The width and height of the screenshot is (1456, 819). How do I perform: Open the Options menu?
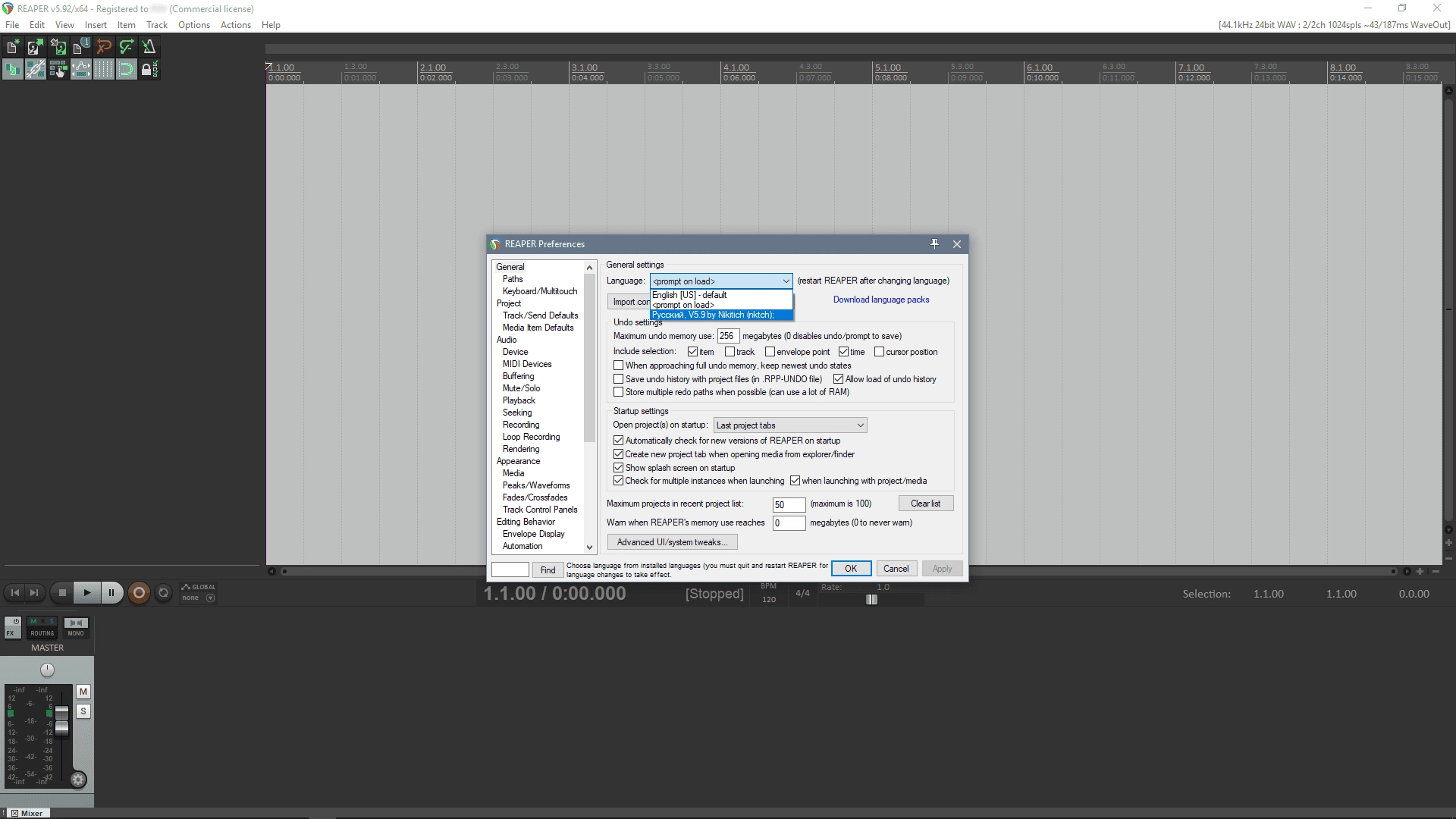[x=194, y=25]
